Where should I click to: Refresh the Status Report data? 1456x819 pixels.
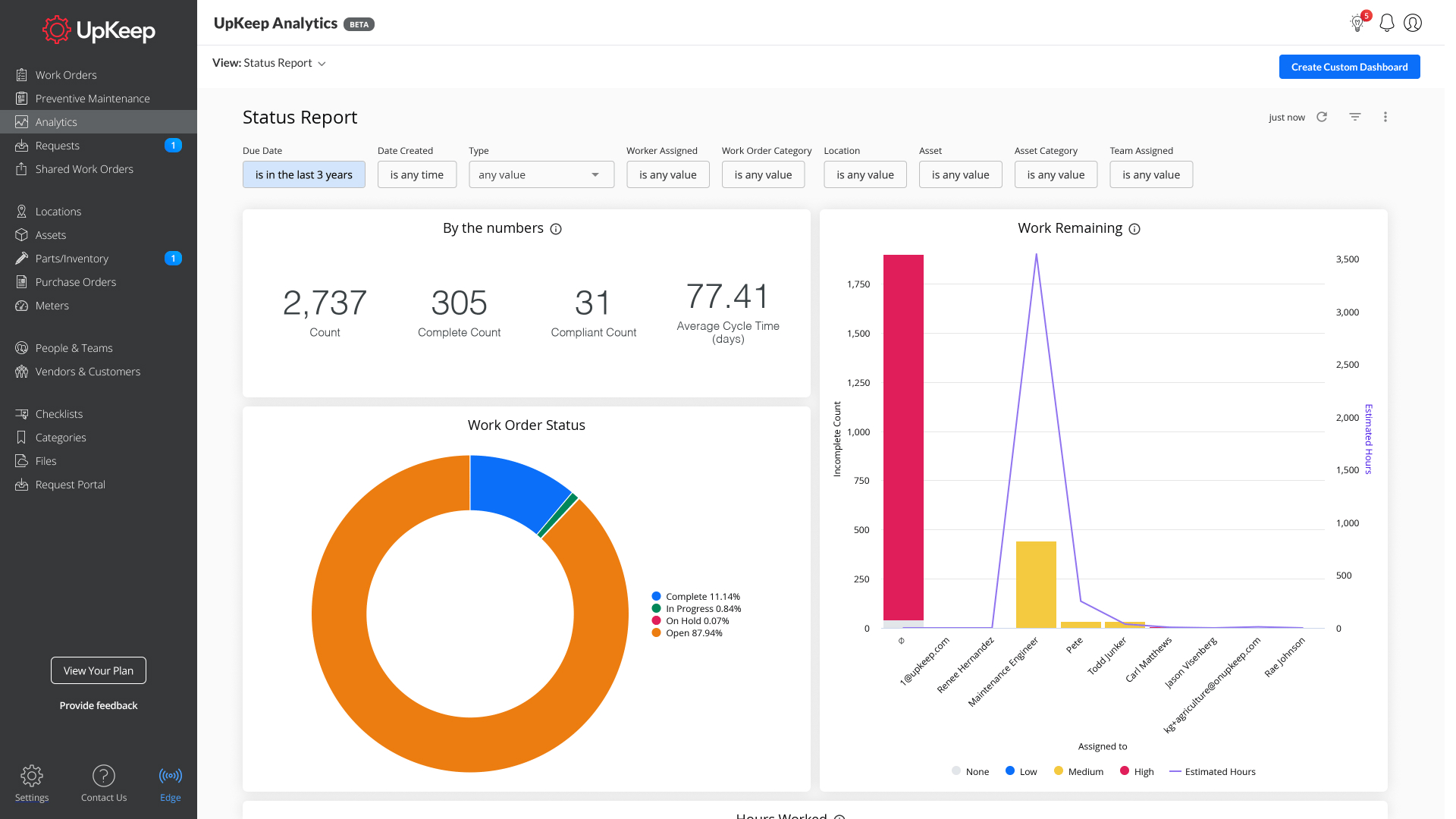[x=1322, y=117]
